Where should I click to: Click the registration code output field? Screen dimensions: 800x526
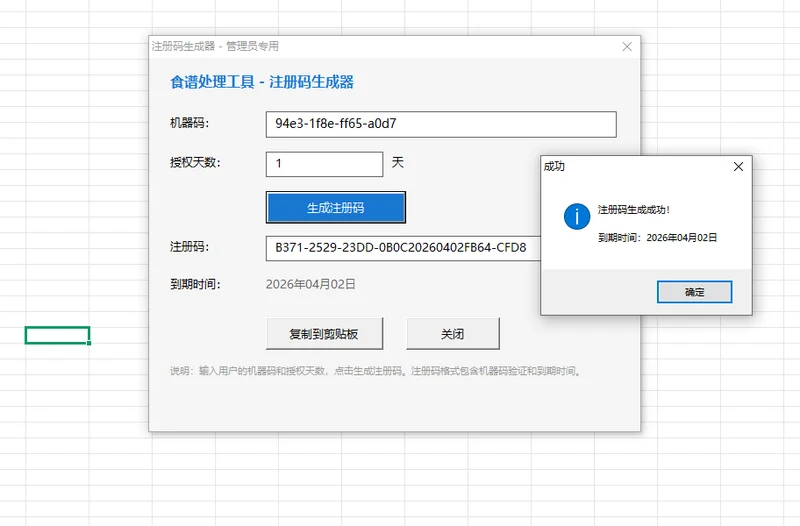[x=403, y=248]
